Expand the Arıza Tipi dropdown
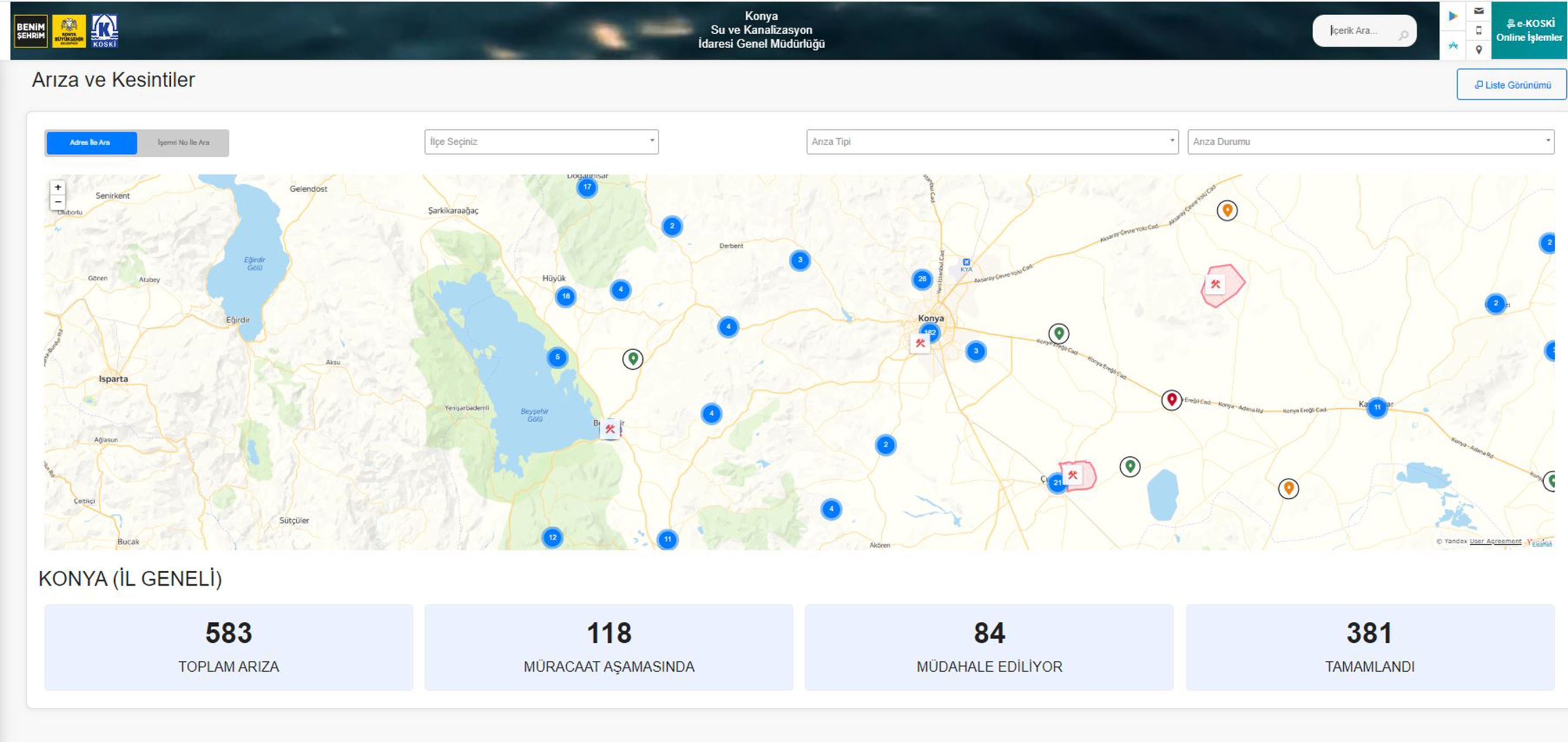1568x742 pixels. tap(991, 141)
